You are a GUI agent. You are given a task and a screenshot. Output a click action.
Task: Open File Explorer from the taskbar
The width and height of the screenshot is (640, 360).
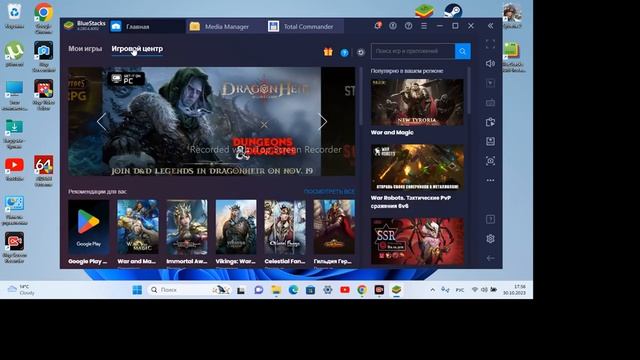pos(276,290)
